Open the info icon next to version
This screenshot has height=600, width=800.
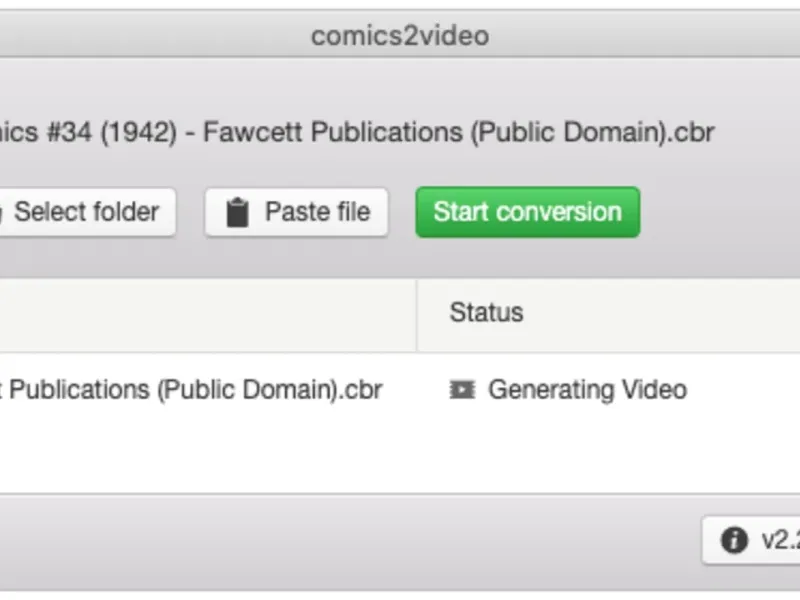pyautogui.click(x=734, y=541)
